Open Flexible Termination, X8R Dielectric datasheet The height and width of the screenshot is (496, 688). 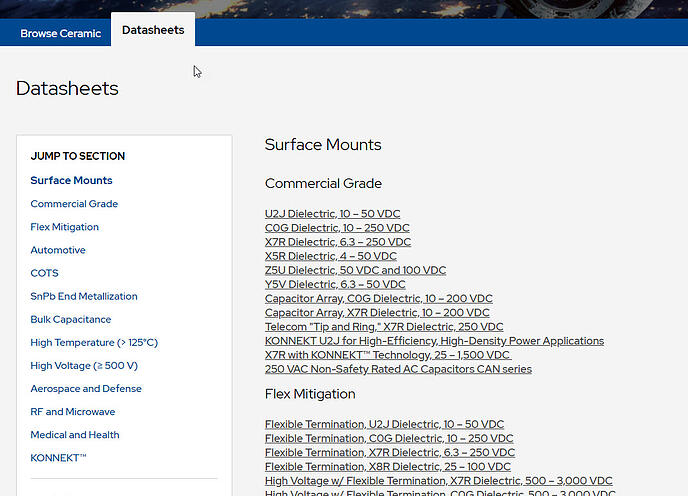coord(387,467)
